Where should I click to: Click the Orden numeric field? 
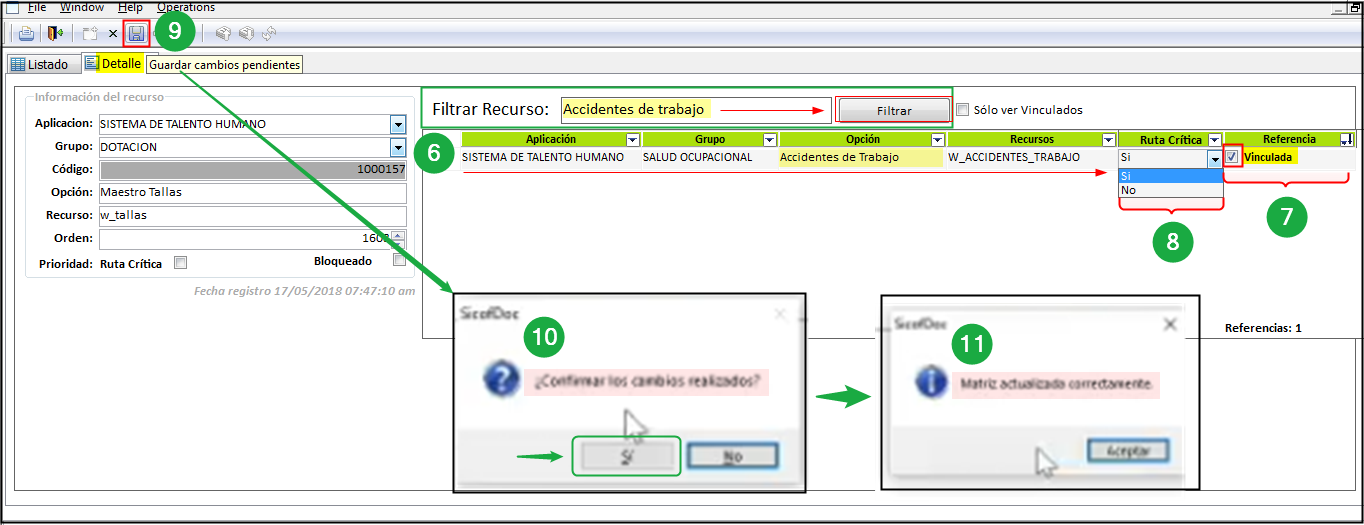[244, 239]
